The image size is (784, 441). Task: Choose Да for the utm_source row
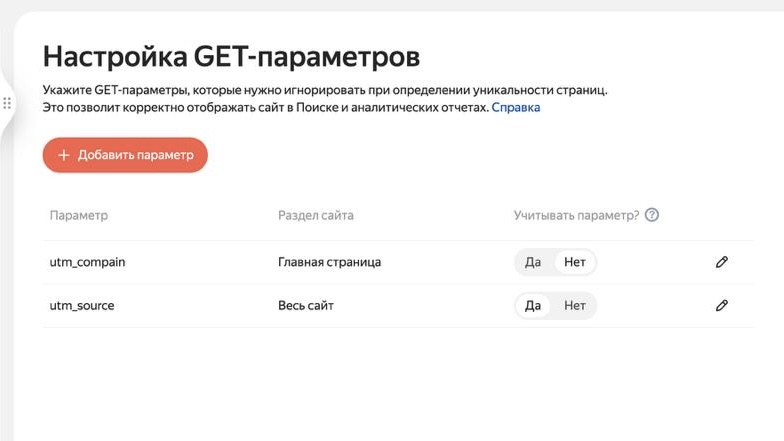(533, 305)
